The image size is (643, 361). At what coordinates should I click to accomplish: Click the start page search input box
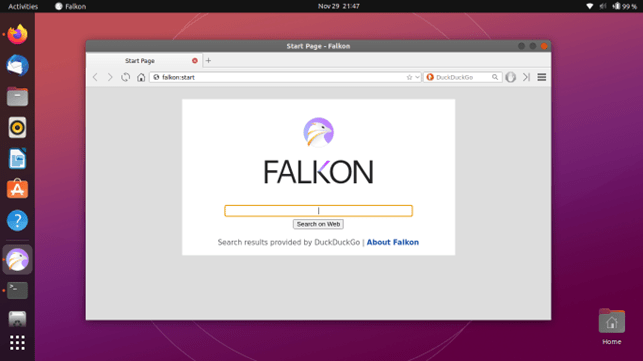click(x=319, y=211)
